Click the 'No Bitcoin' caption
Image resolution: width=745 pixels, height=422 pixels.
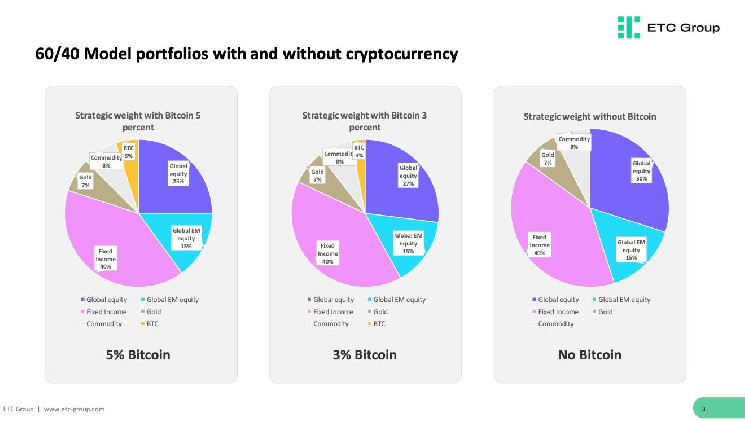point(590,355)
